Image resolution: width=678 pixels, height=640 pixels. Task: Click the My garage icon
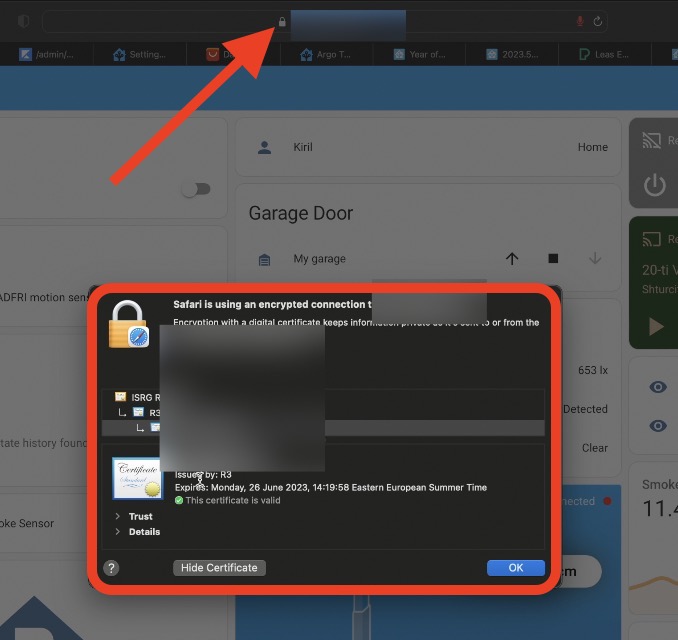pyautogui.click(x=264, y=259)
